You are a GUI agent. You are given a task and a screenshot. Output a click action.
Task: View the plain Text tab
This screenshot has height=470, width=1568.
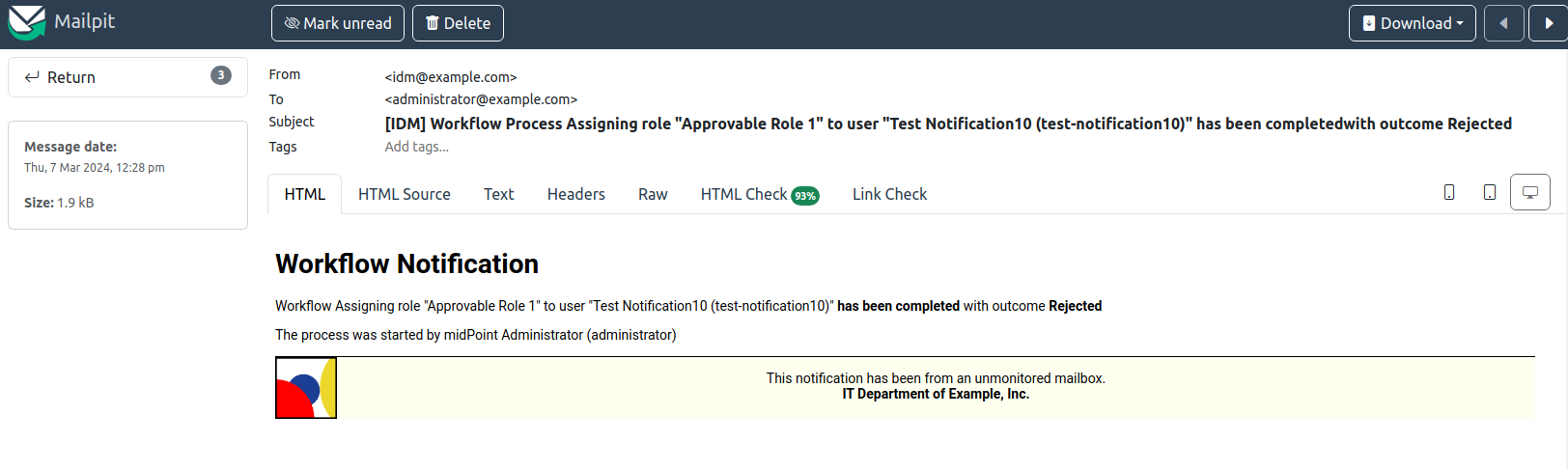498,194
